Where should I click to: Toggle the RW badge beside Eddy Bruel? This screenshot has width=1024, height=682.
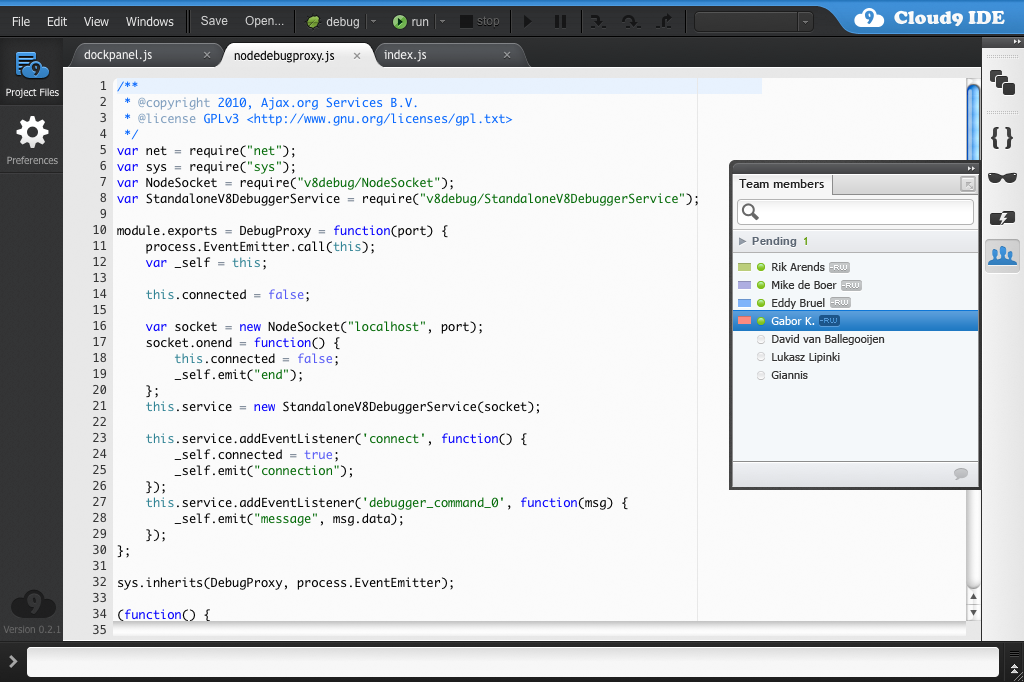(x=839, y=303)
